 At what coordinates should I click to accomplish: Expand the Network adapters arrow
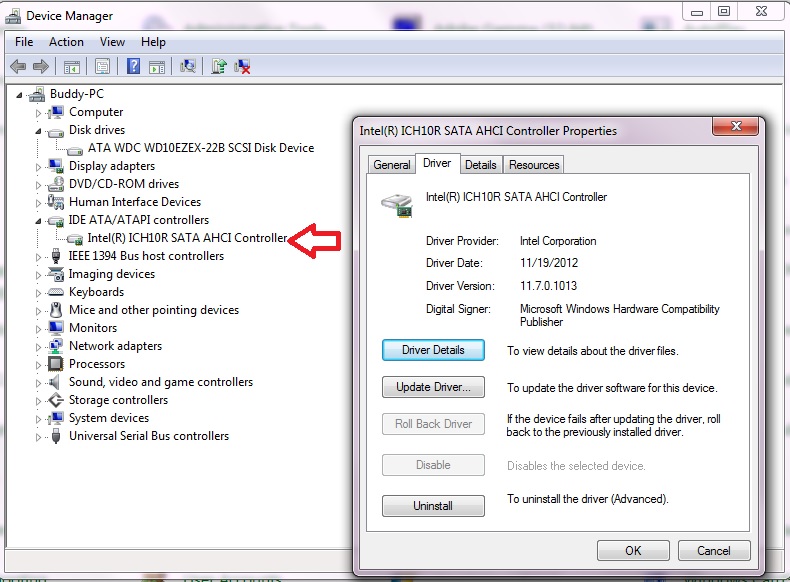38,347
